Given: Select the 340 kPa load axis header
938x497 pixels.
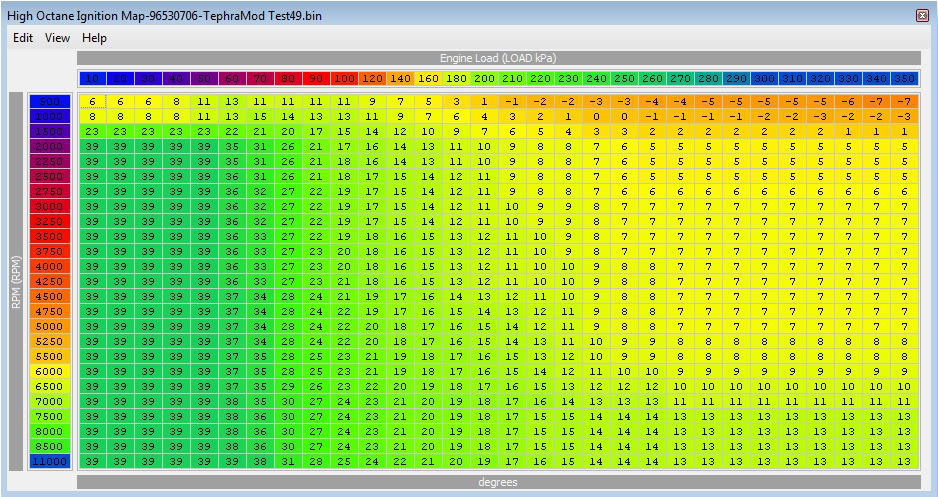Looking at the screenshot, I should pos(876,78).
